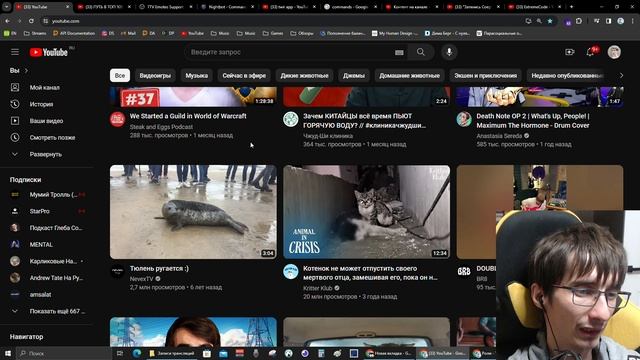Select the 'Домашние животные' chip
Viewport: 640px width, 360px height.
click(x=409, y=76)
